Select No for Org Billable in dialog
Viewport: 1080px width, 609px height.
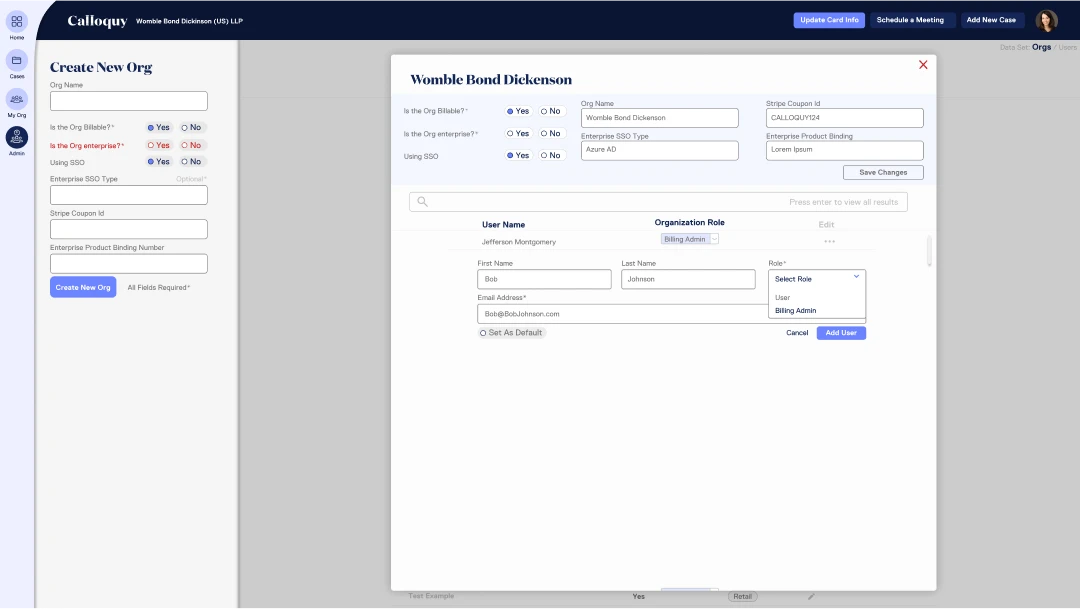(x=550, y=111)
